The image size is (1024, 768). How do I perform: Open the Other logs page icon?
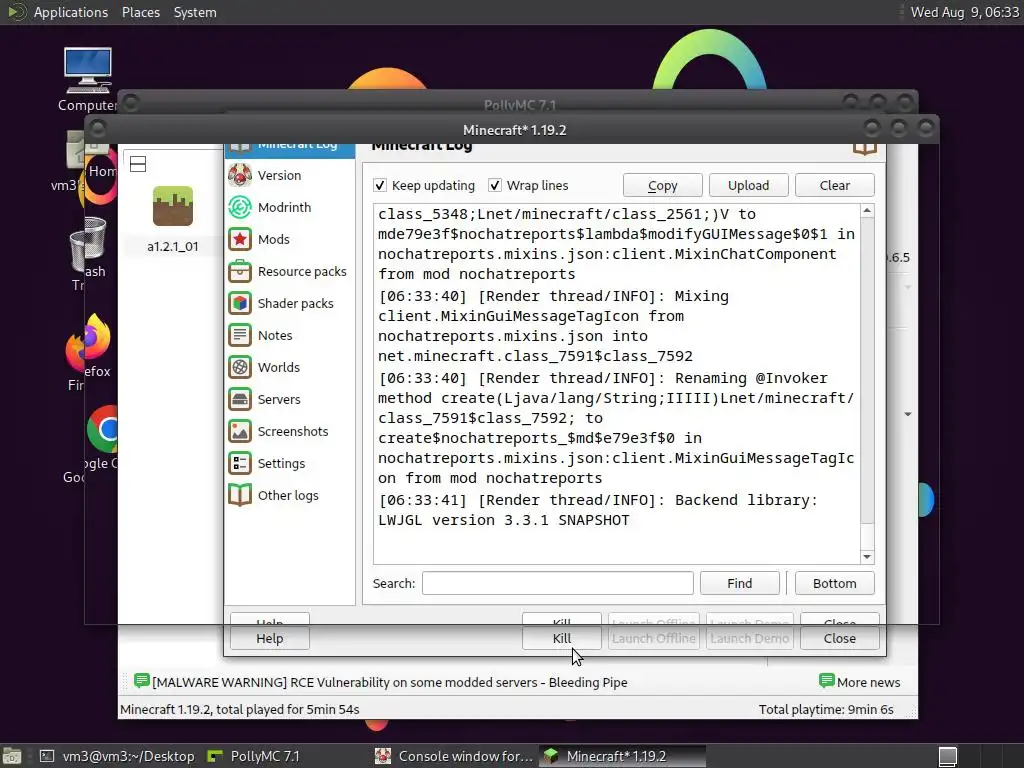point(240,495)
